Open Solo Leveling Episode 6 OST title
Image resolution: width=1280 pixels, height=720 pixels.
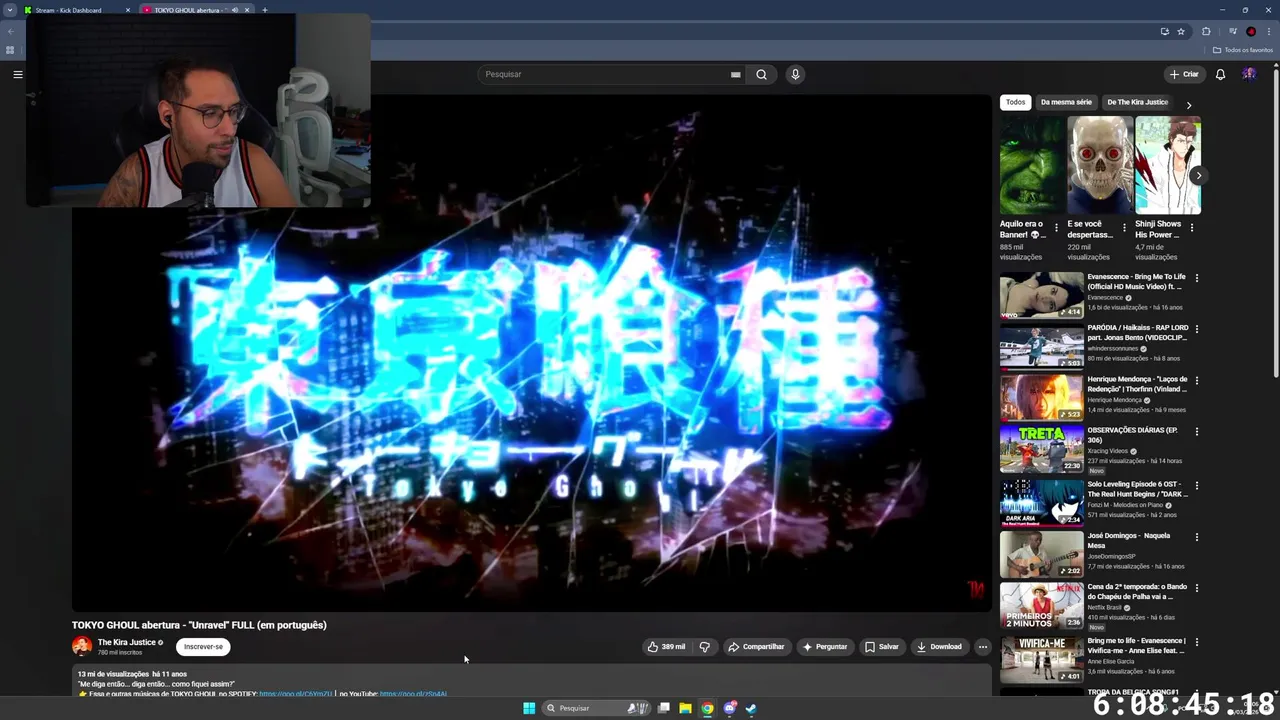point(1137,489)
